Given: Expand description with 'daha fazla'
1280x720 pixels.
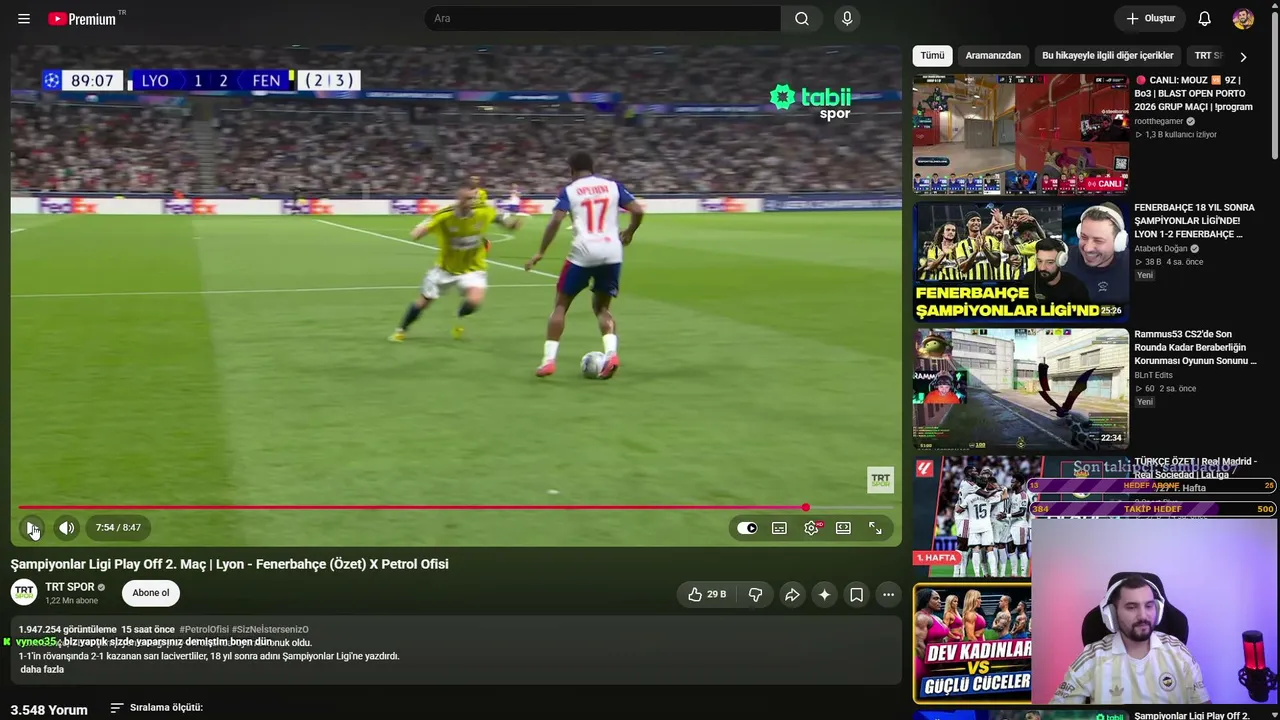Looking at the screenshot, I should point(42,670).
